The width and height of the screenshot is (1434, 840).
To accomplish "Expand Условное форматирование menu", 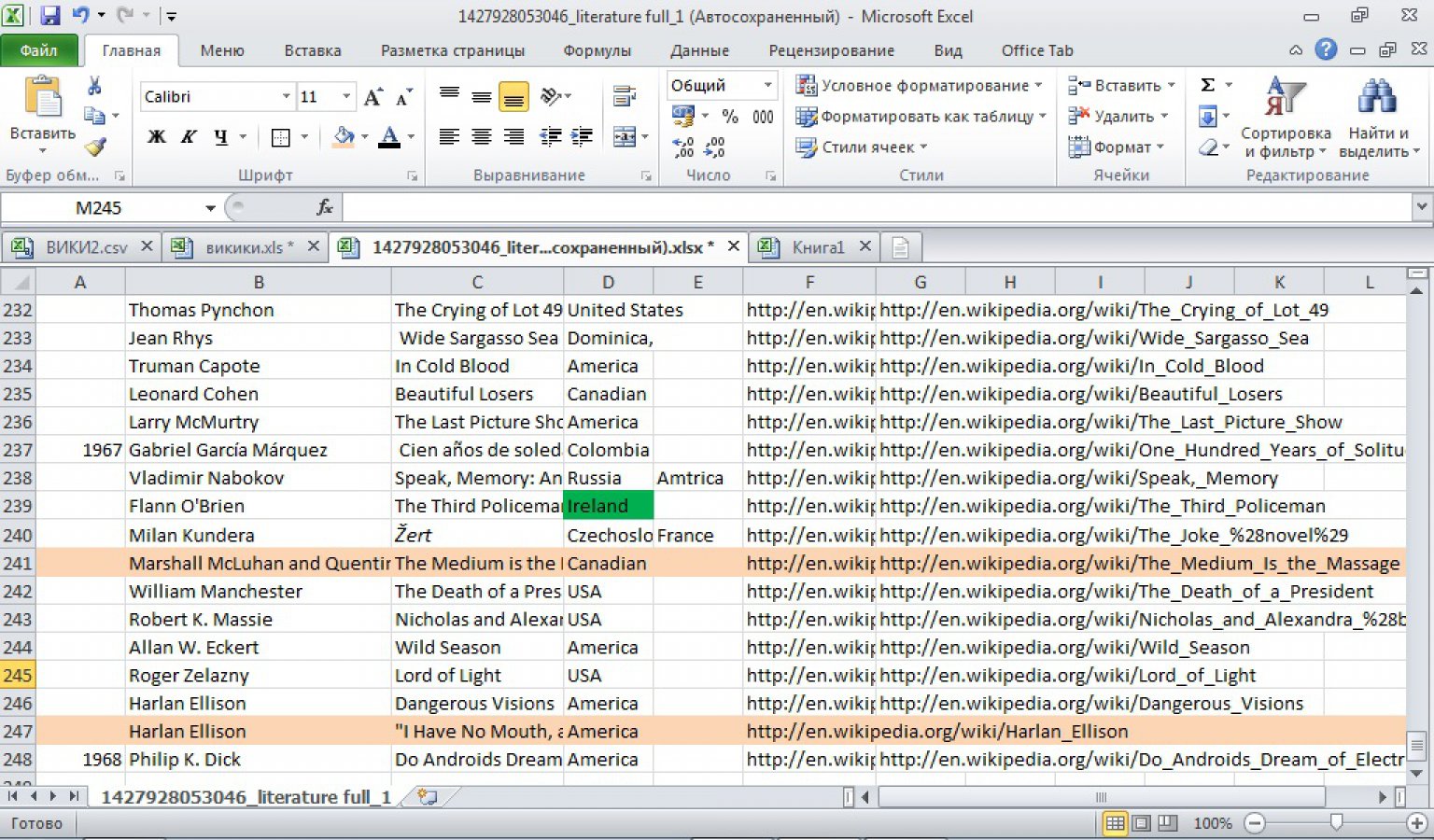I will (x=918, y=85).
